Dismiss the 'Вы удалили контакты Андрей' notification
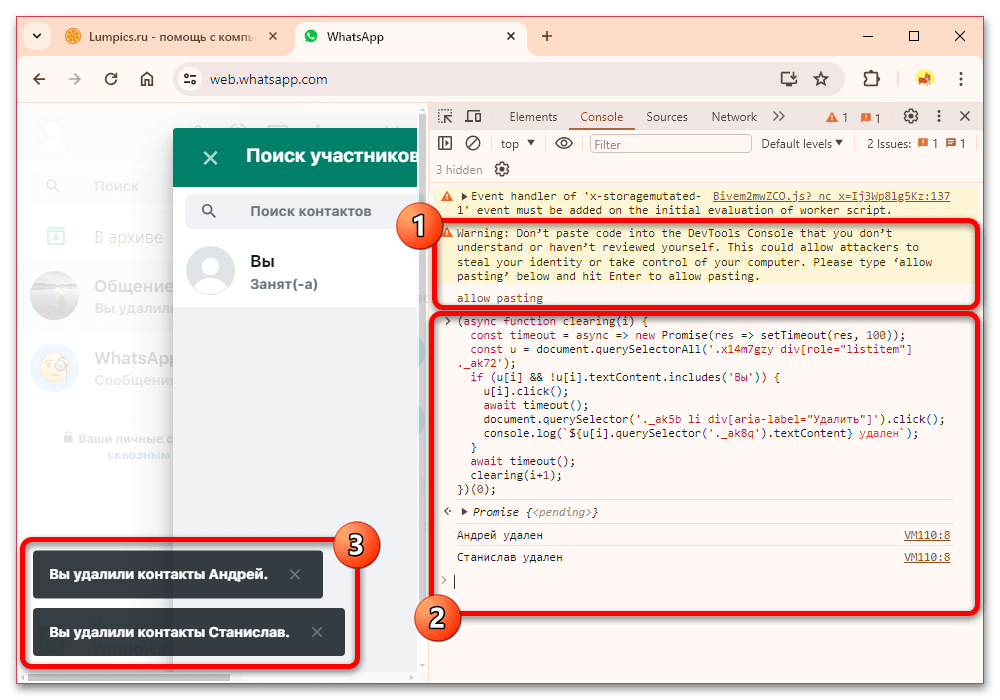 point(295,574)
